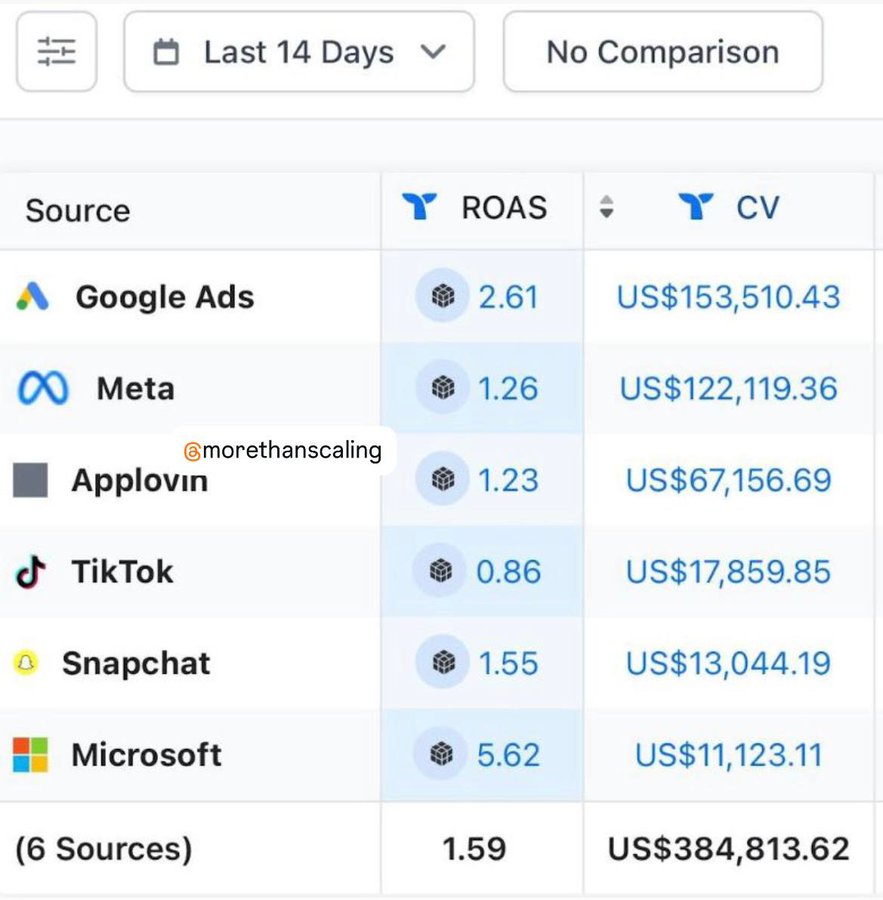Image resolution: width=883 pixels, height=900 pixels.
Task: Open the Last 14 Days date range dropdown
Action: (x=299, y=52)
